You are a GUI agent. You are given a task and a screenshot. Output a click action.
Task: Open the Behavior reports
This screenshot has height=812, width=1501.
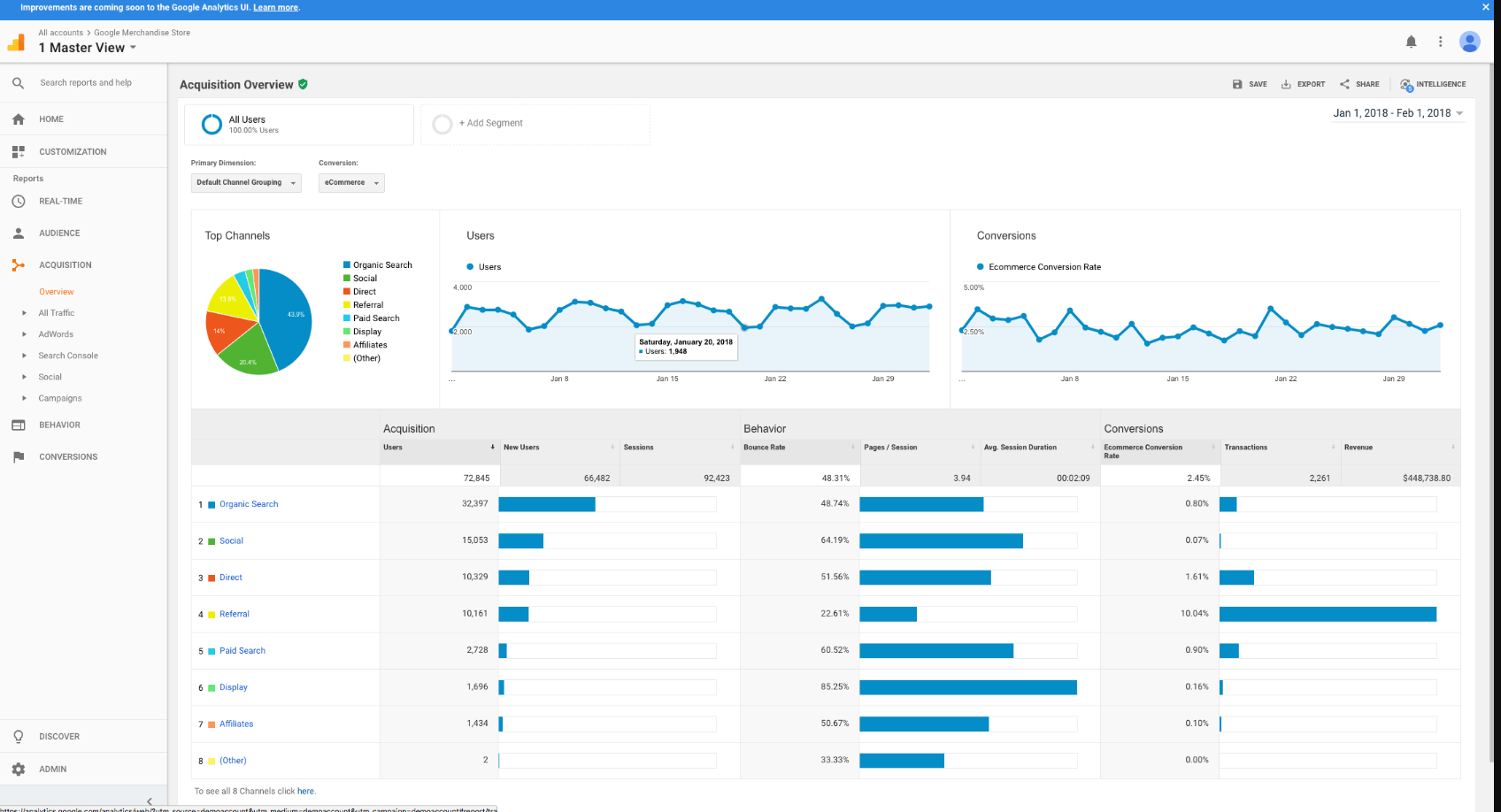click(x=59, y=425)
